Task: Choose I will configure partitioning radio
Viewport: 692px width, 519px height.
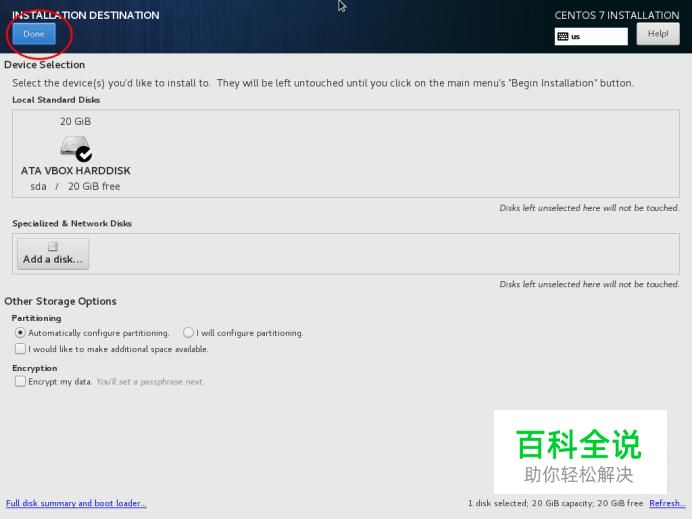Action: [x=188, y=332]
